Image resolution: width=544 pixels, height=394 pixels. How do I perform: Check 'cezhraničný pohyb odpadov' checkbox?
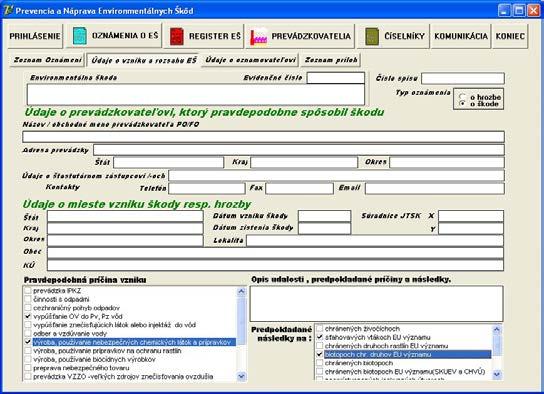pos(28,308)
